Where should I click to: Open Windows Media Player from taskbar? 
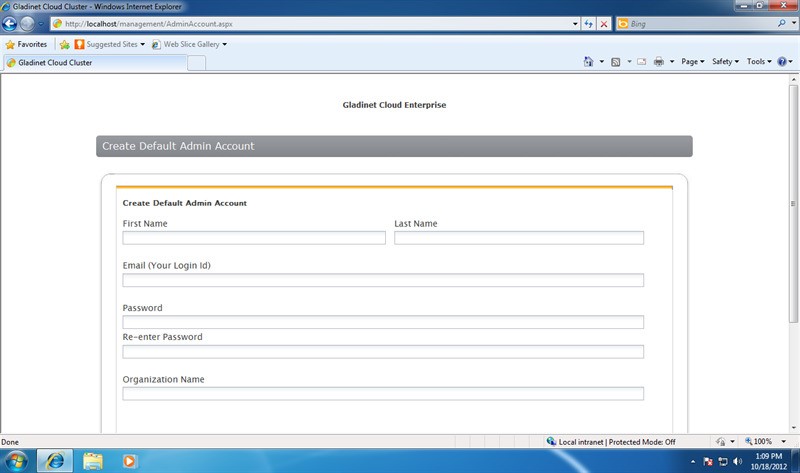(129, 460)
